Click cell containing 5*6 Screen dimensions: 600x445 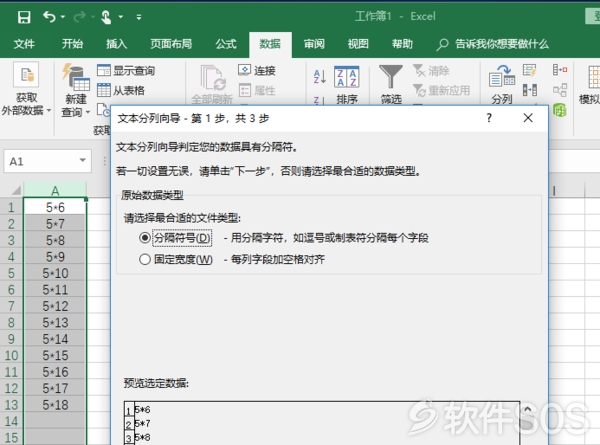click(55, 207)
